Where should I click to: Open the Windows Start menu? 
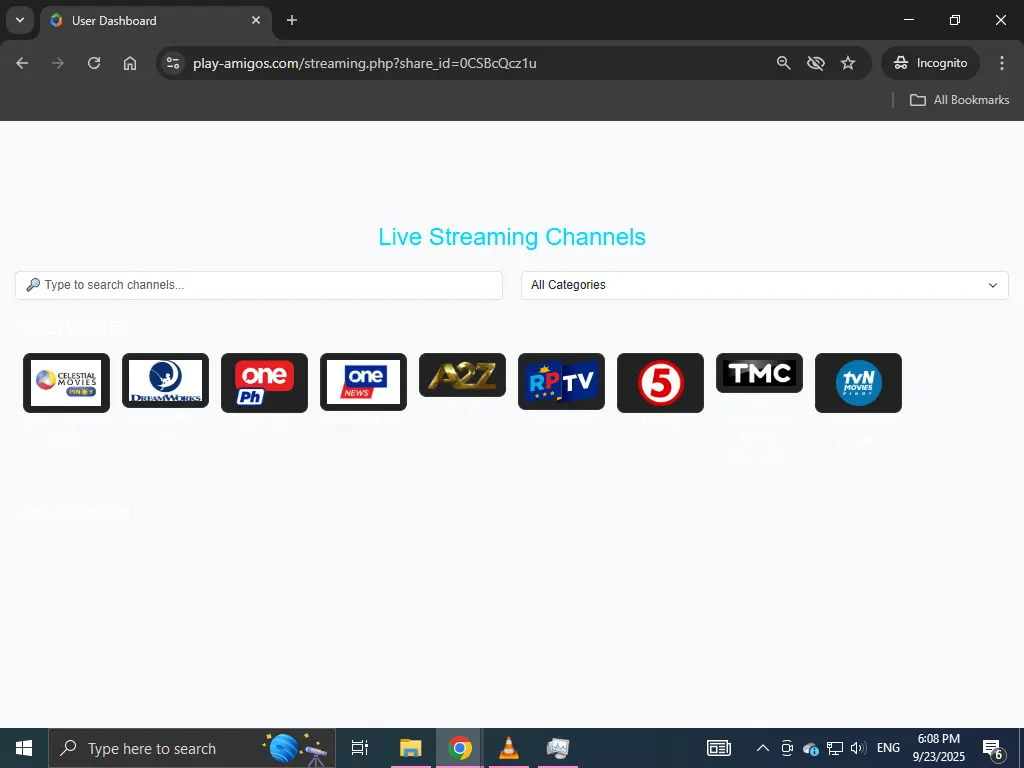24,748
